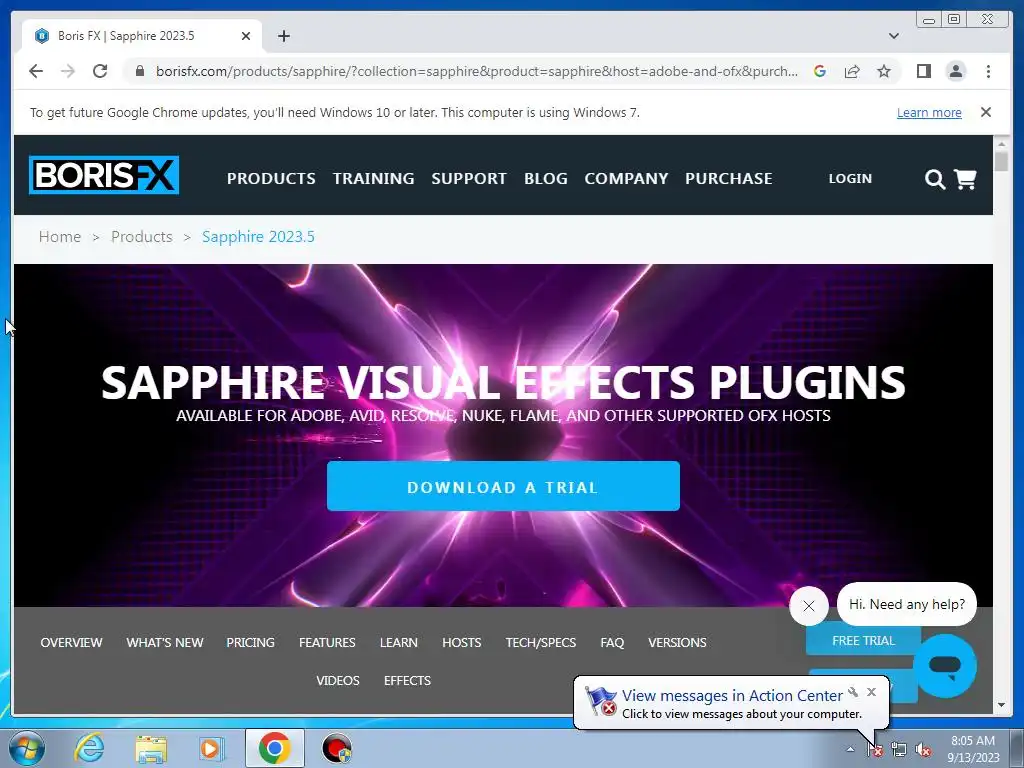
Task: Jump to TECH/SPECS section
Action: (x=541, y=643)
